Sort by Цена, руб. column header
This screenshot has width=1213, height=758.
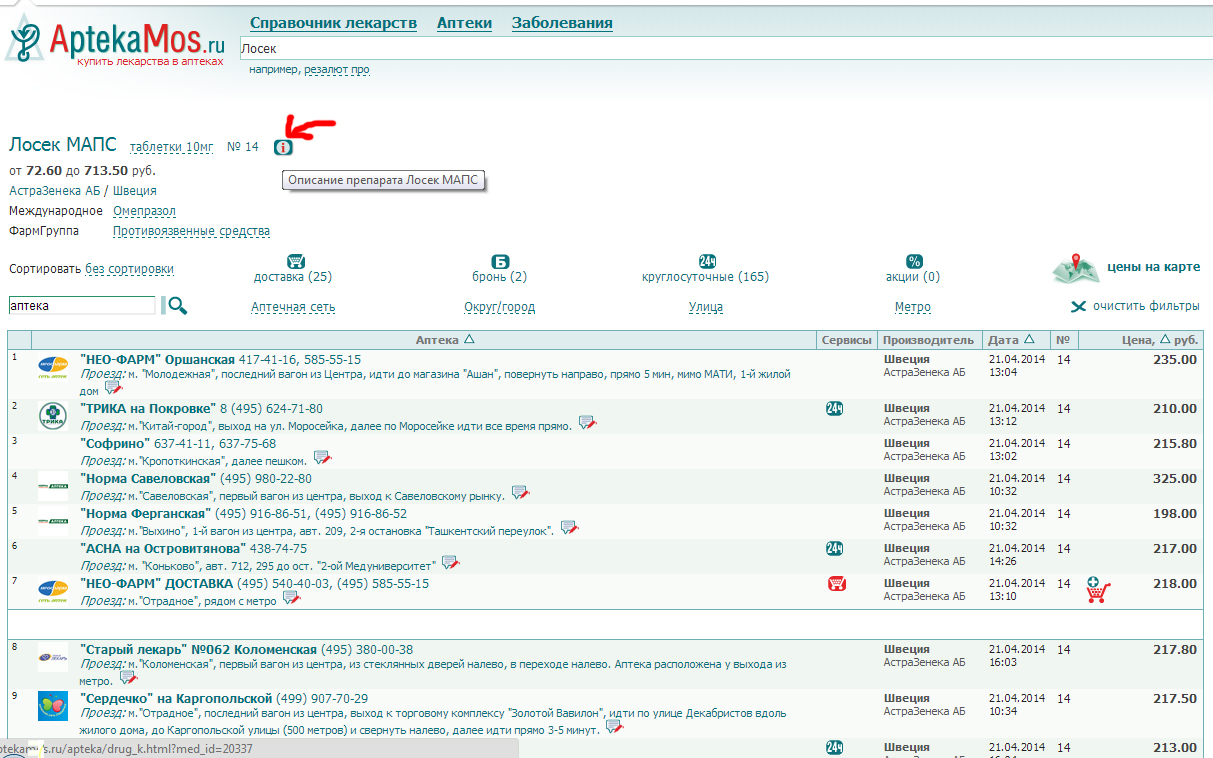1158,340
